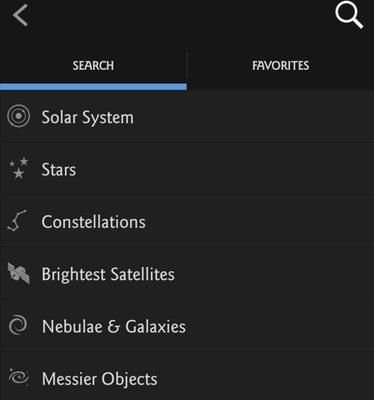Click the blue active indicator under SEARCH

[x=93, y=87]
